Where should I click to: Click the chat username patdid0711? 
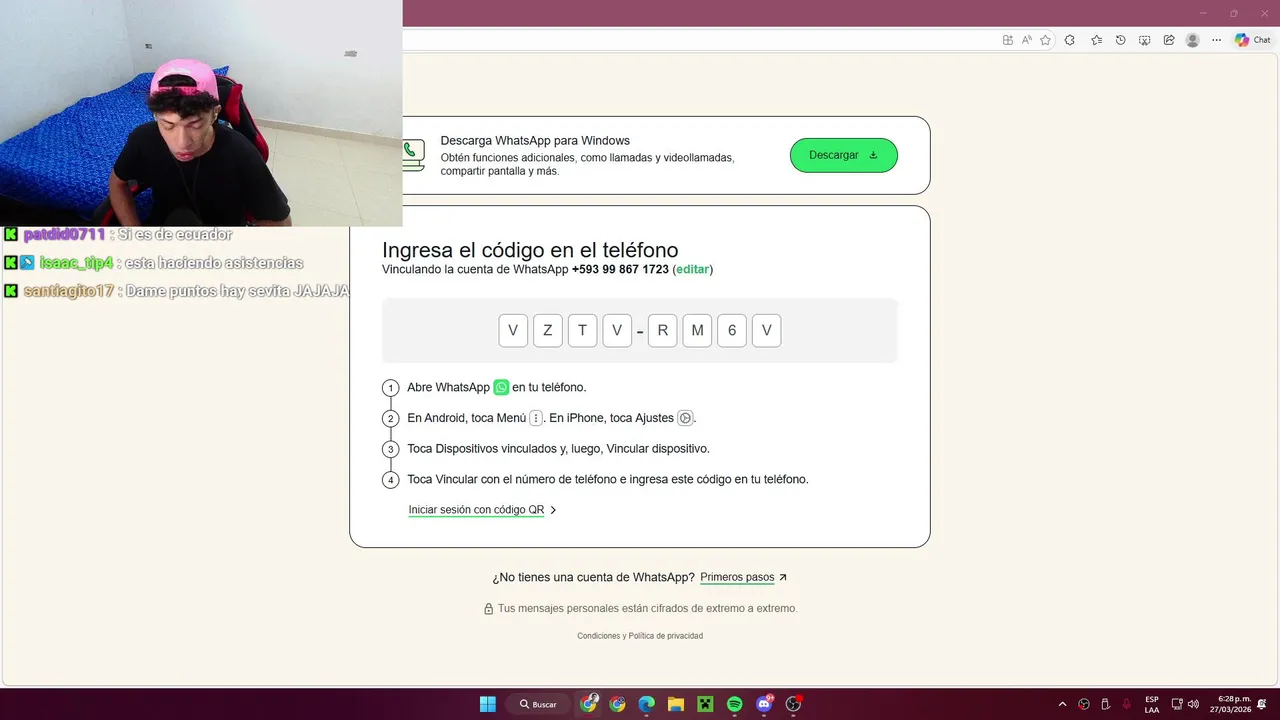pos(64,234)
